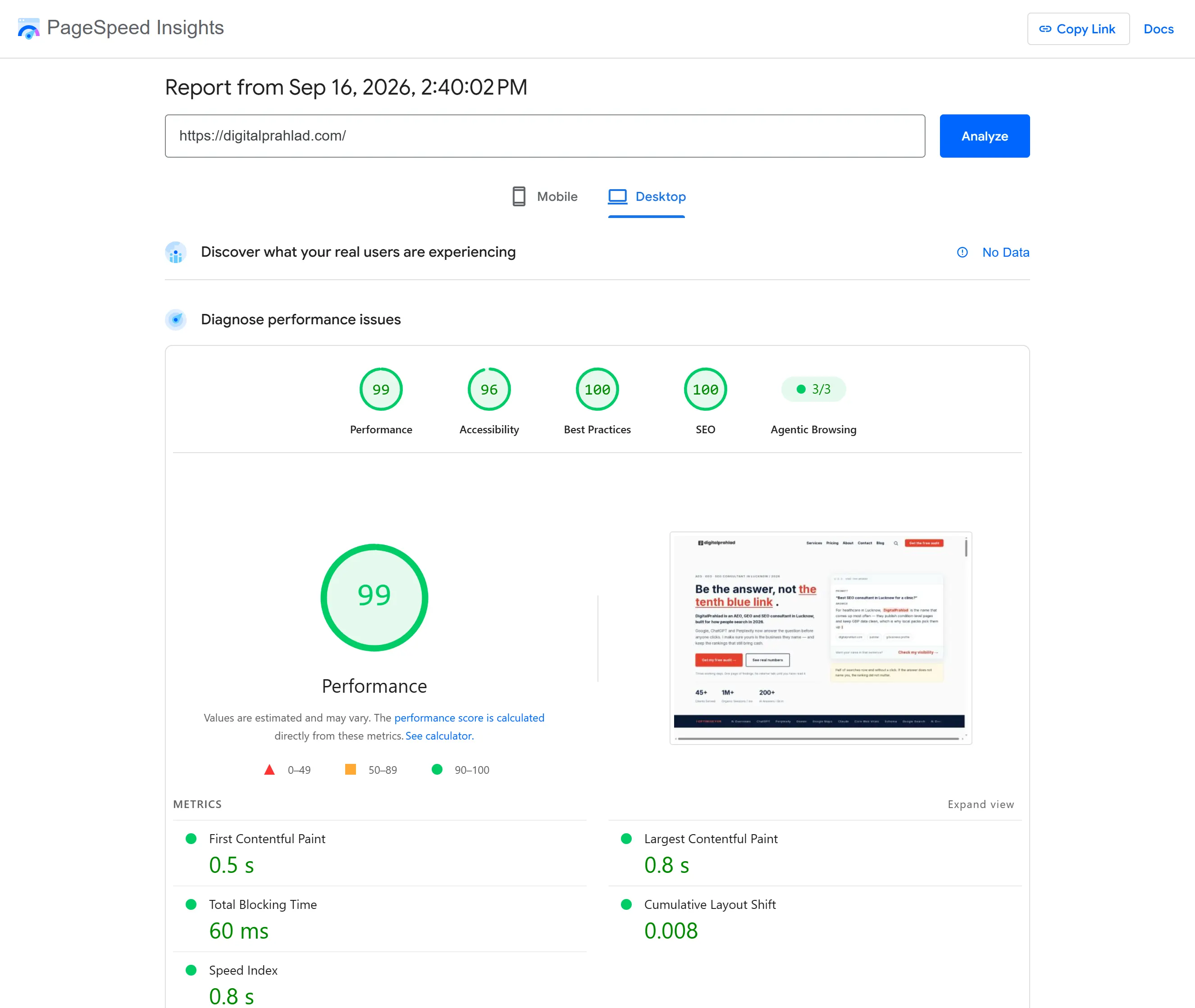
Task: Open the Accessibility 96 score gauge
Action: click(489, 389)
